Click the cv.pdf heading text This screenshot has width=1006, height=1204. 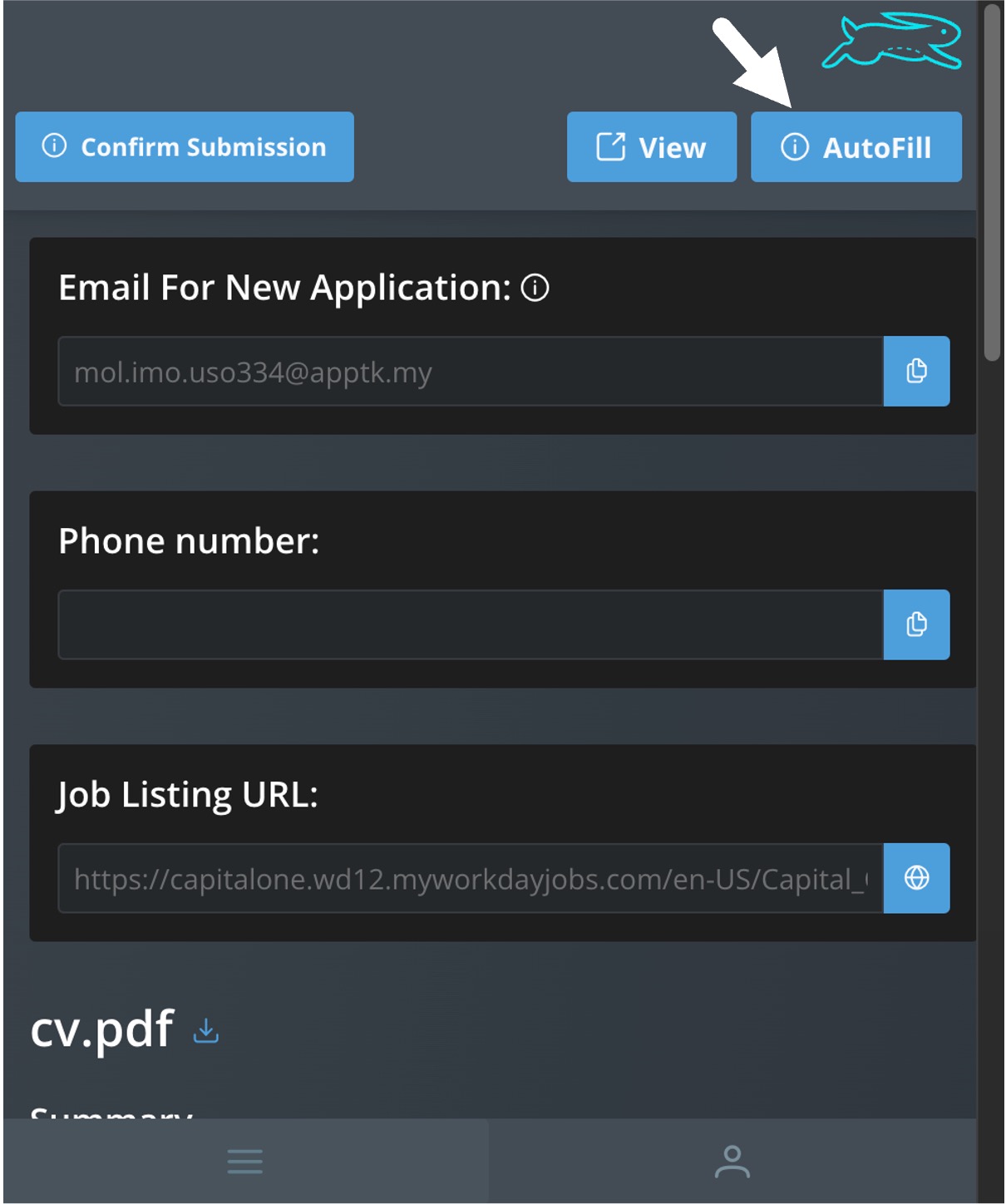click(x=102, y=1029)
